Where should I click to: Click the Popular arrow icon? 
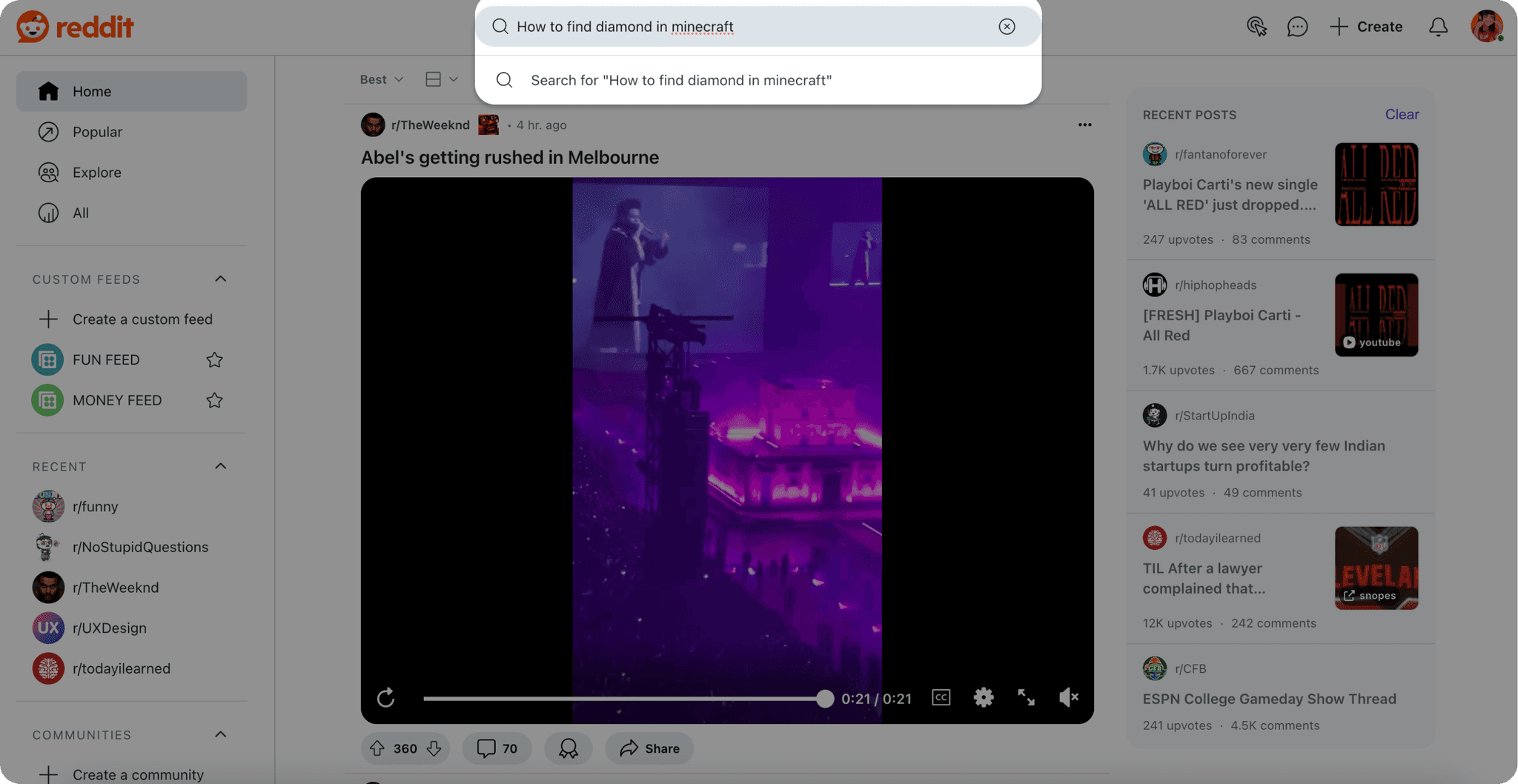click(x=48, y=132)
